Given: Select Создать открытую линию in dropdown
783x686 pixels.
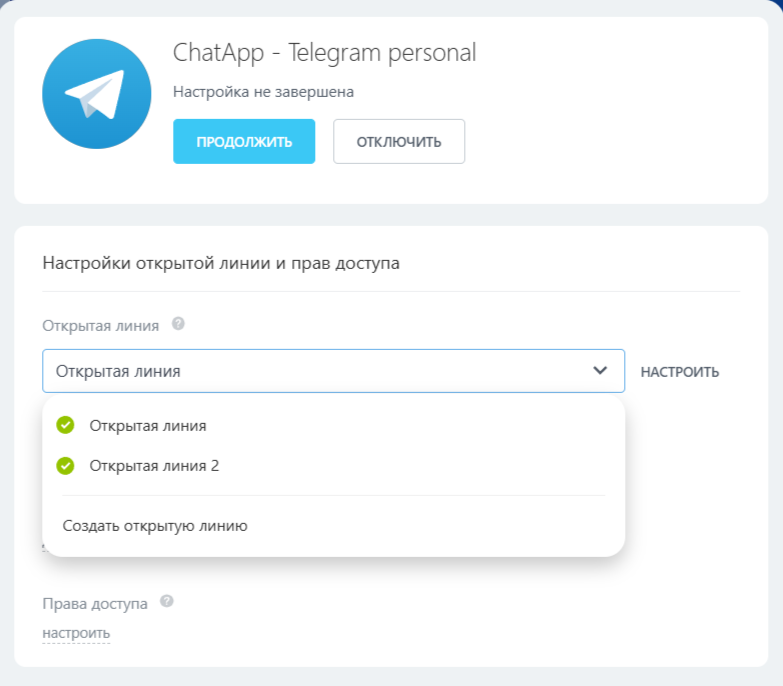Looking at the screenshot, I should point(155,525).
